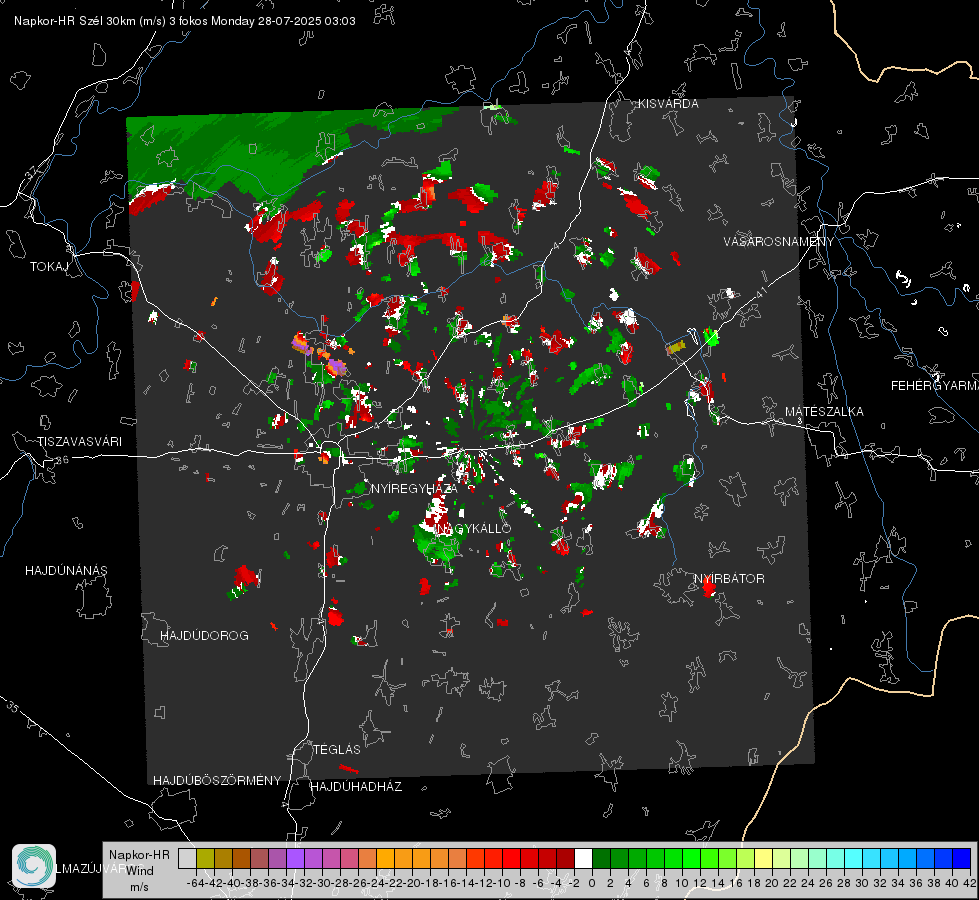The height and width of the screenshot is (900, 979).
Task: Pick the bright green swatch right of 10
Action: tap(691, 858)
